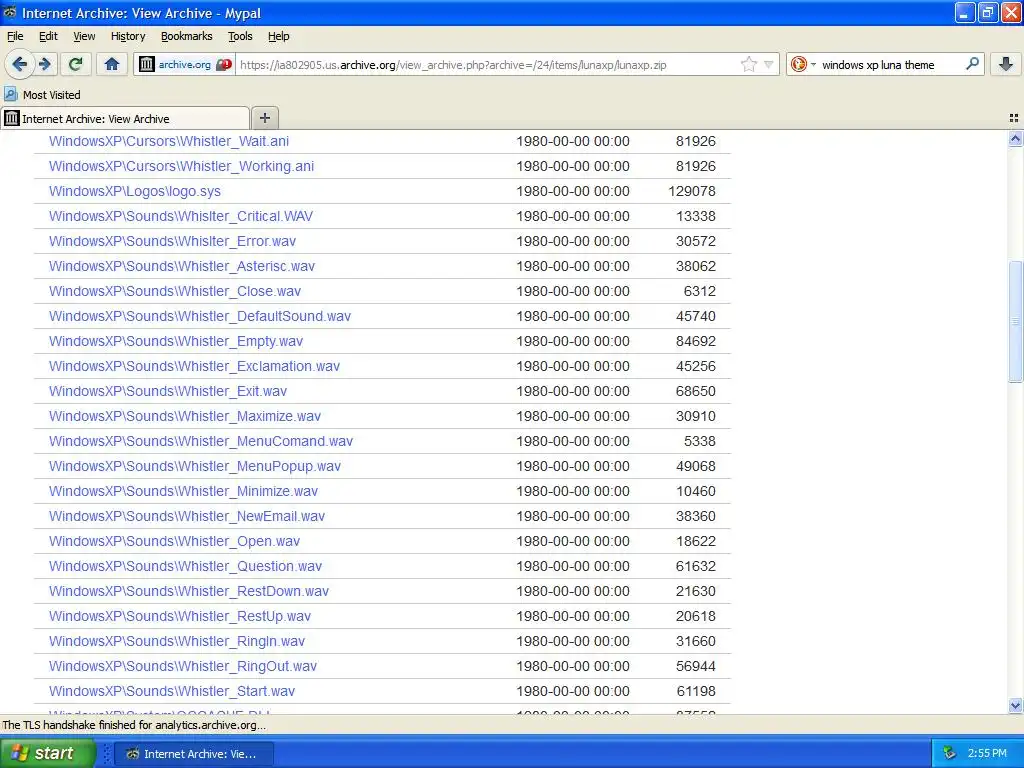
Task: Open Whistler_Asterisc.wav sound link
Action: [x=182, y=266]
